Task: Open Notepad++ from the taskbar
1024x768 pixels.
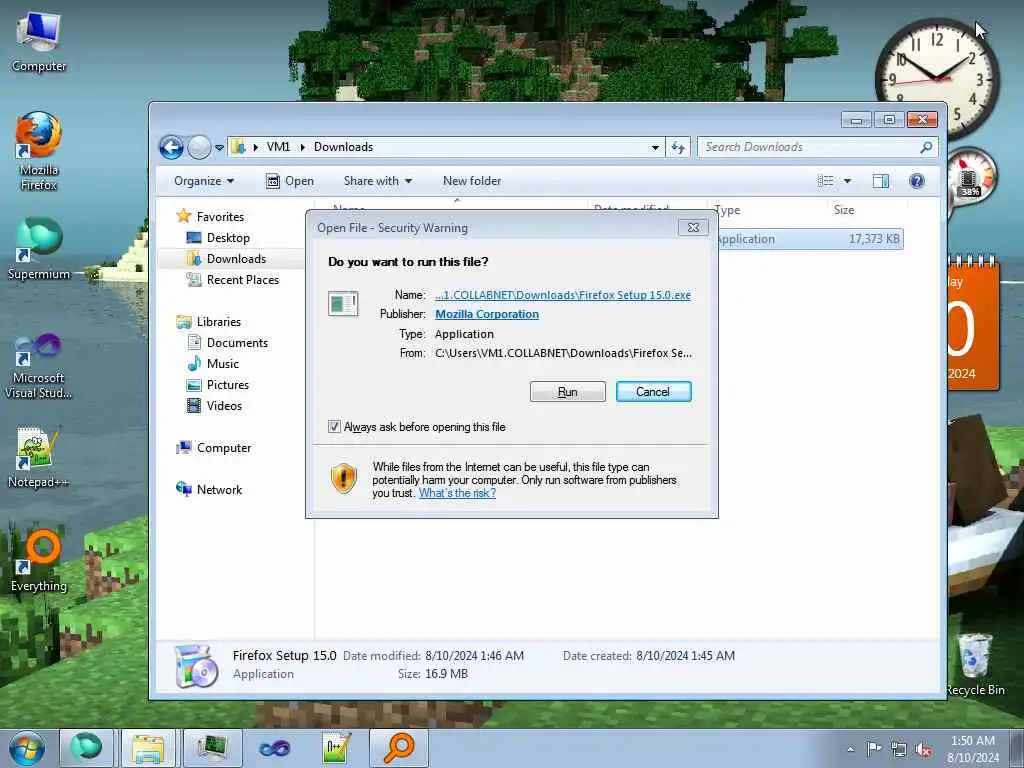Action: point(337,748)
